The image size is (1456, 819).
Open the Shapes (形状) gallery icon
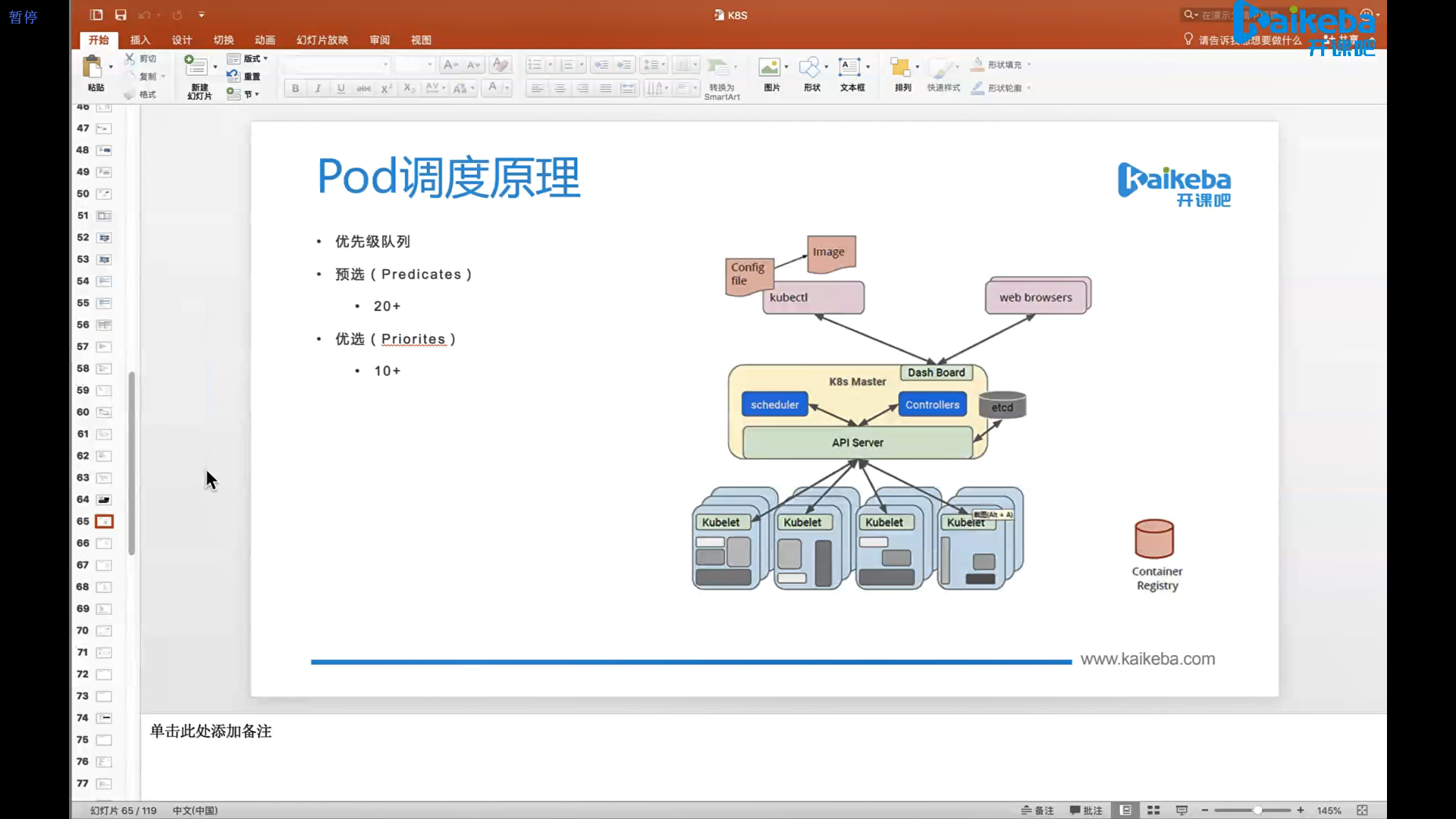coord(810,68)
